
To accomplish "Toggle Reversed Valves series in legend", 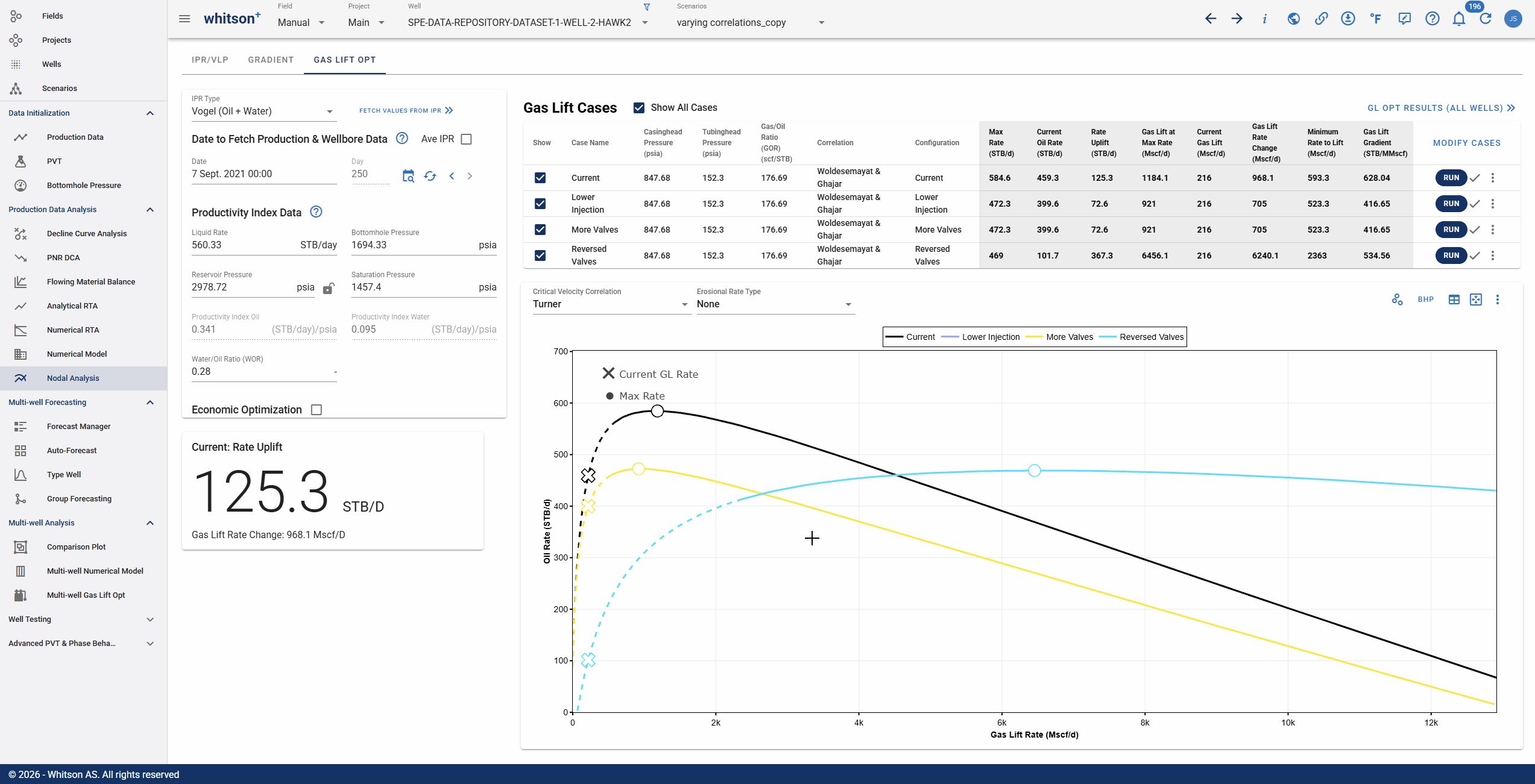I will pos(1141,337).
